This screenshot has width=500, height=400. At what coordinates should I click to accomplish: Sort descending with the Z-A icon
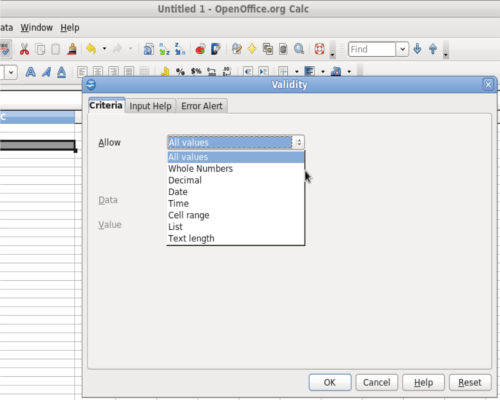pyautogui.click(x=180, y=49)
